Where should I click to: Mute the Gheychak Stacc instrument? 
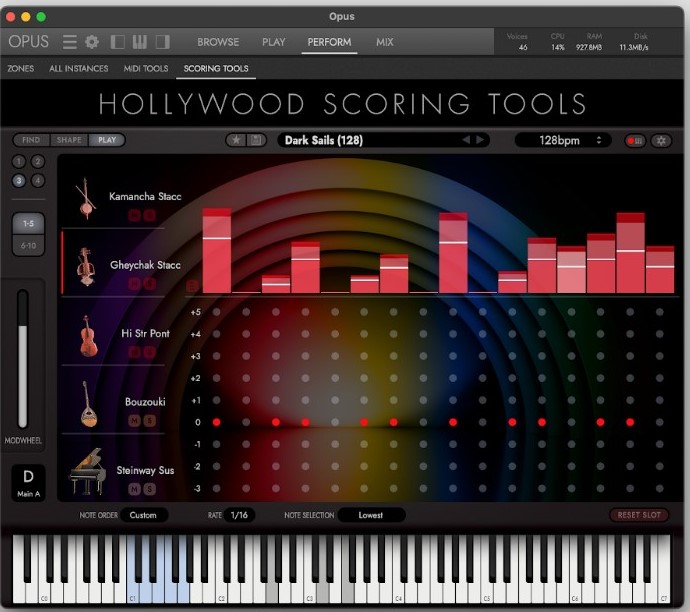tap(134, 284)
